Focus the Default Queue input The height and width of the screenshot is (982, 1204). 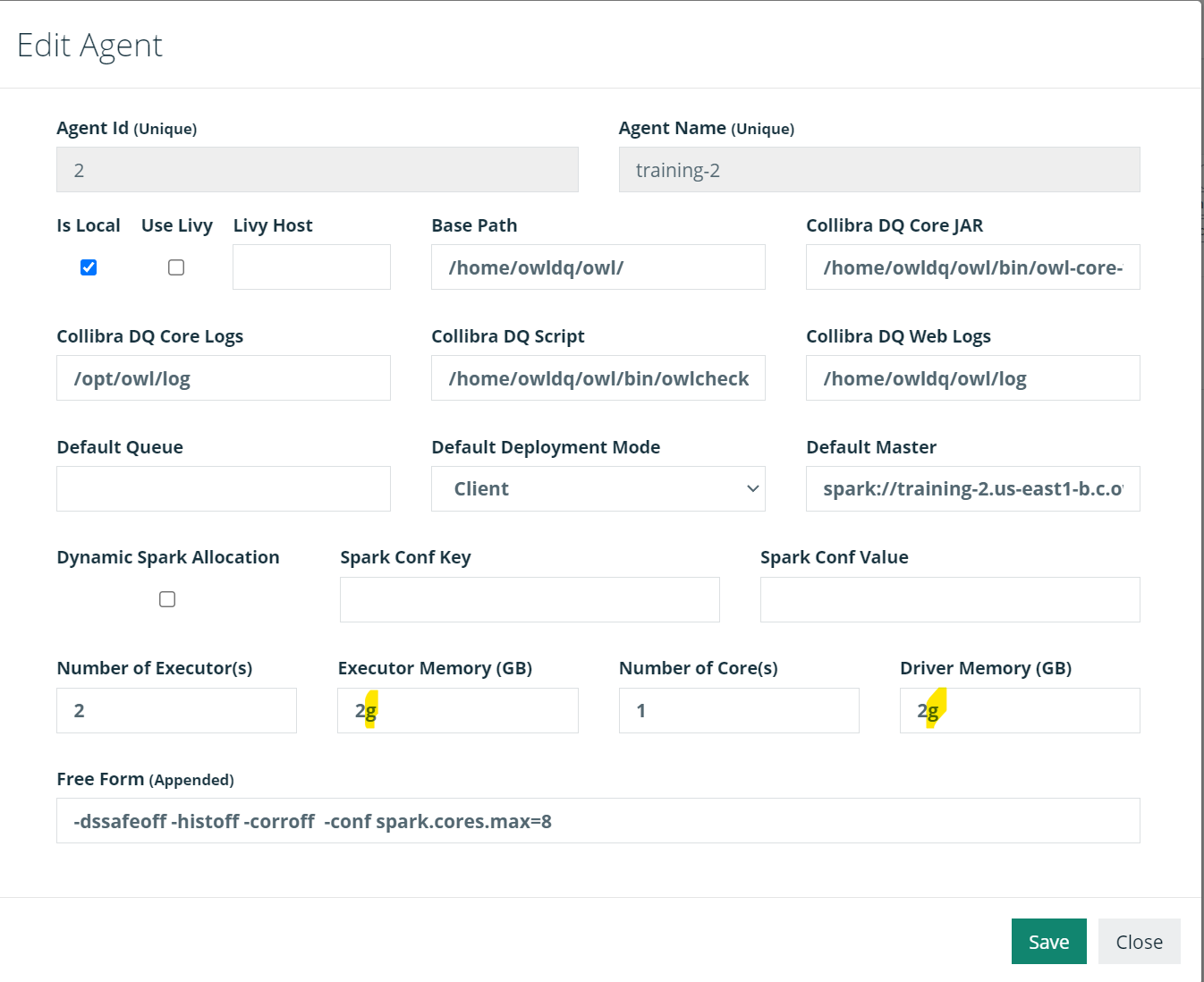click(224, 488)
